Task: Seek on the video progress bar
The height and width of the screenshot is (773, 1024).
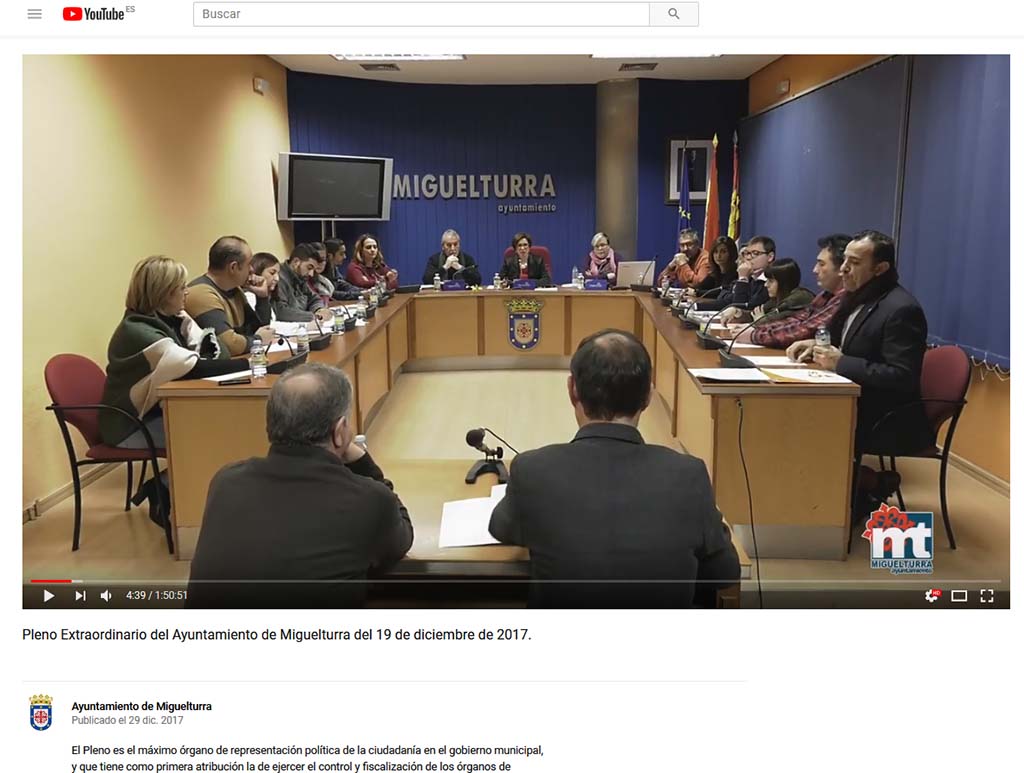Action: pos(516,580)
